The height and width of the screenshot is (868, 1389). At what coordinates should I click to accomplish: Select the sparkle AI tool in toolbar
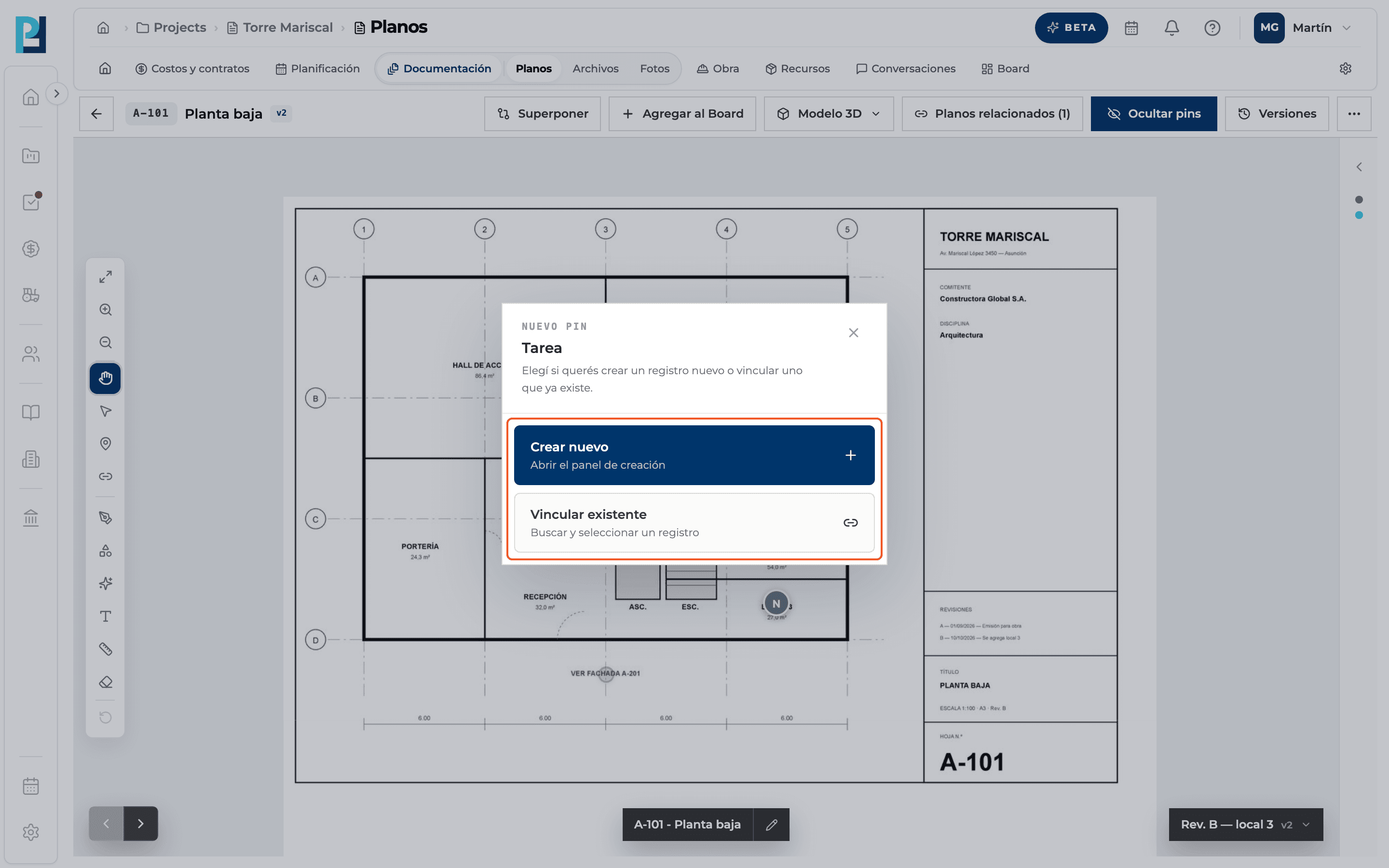[105, 584]
